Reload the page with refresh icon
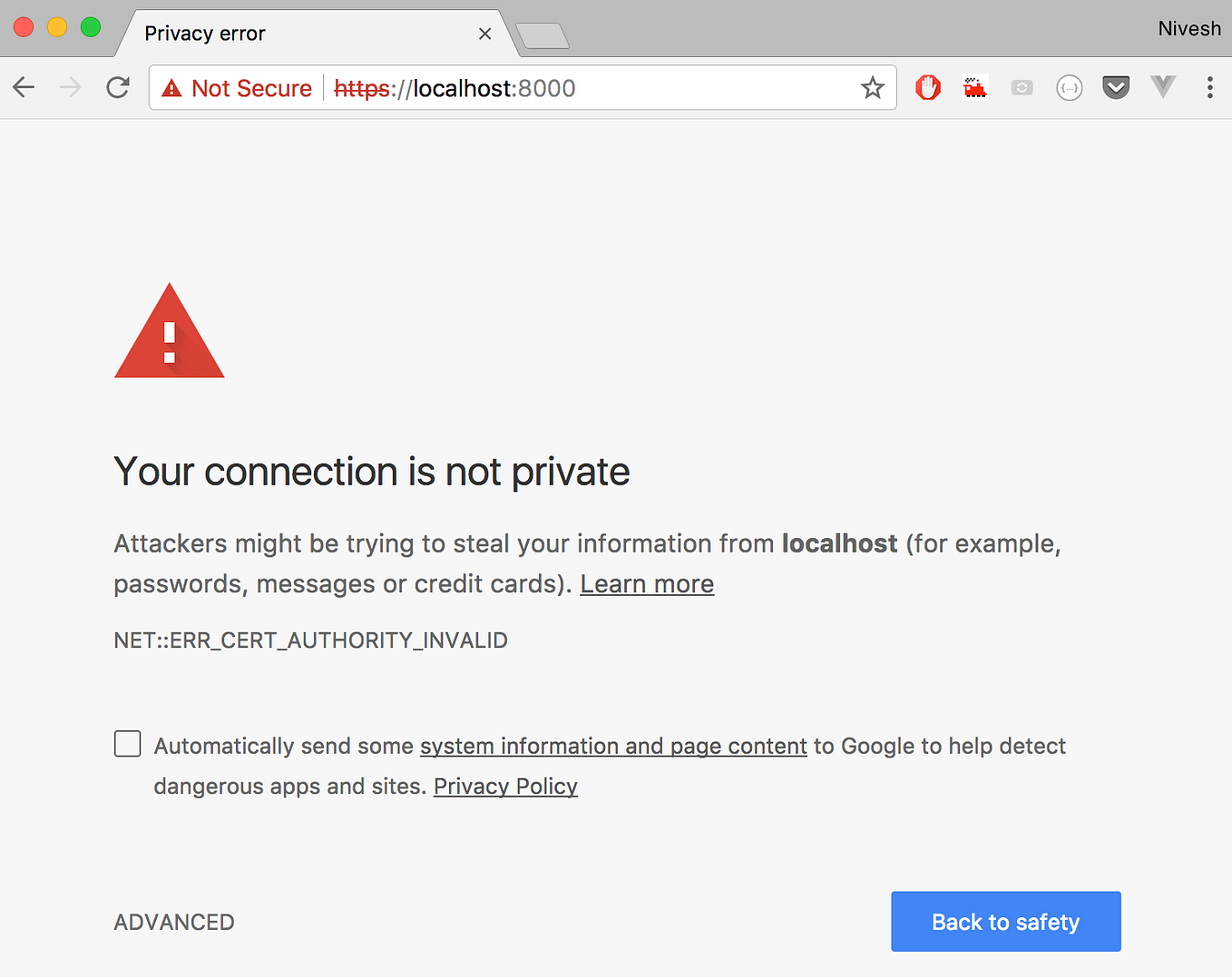Screen dimensions: 1232x977 (x=118, y=87)
